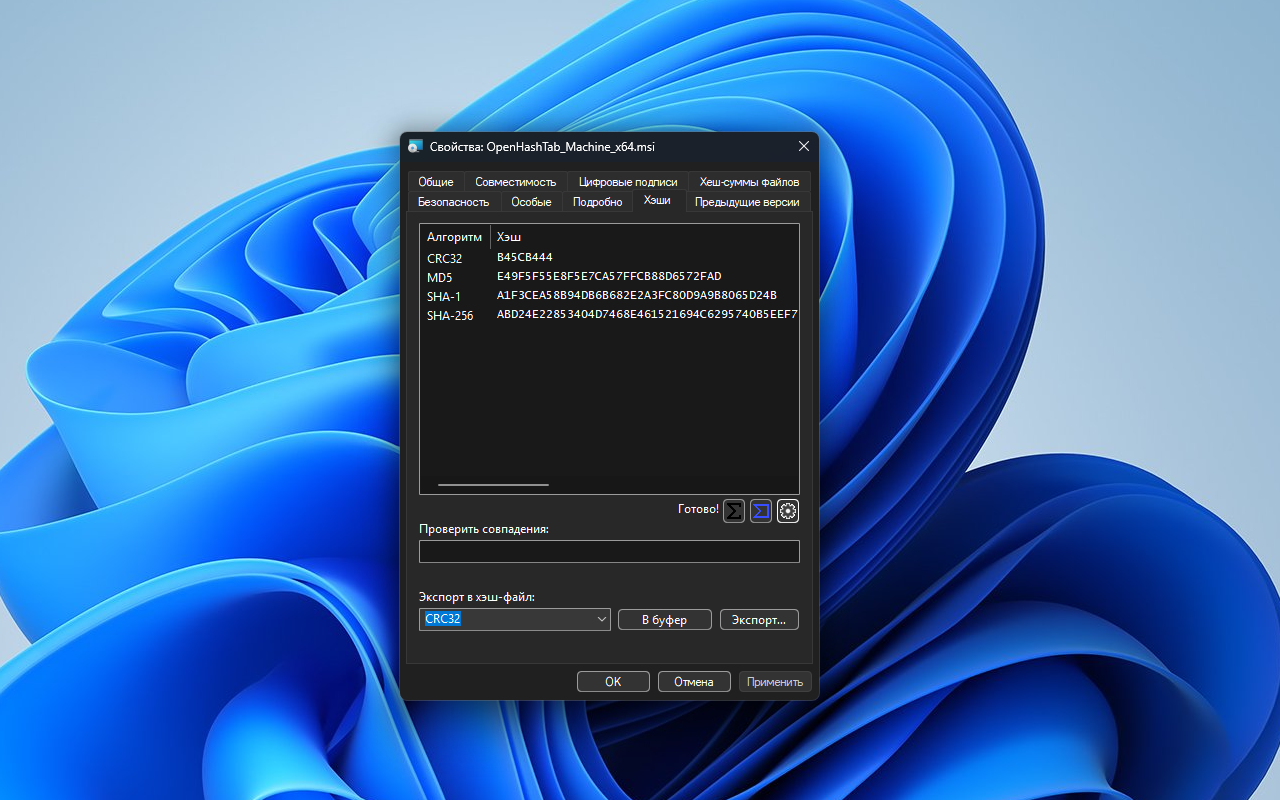1280x800 pixels.
Task: Confirm with the OK button
Action: pos(613,682)
